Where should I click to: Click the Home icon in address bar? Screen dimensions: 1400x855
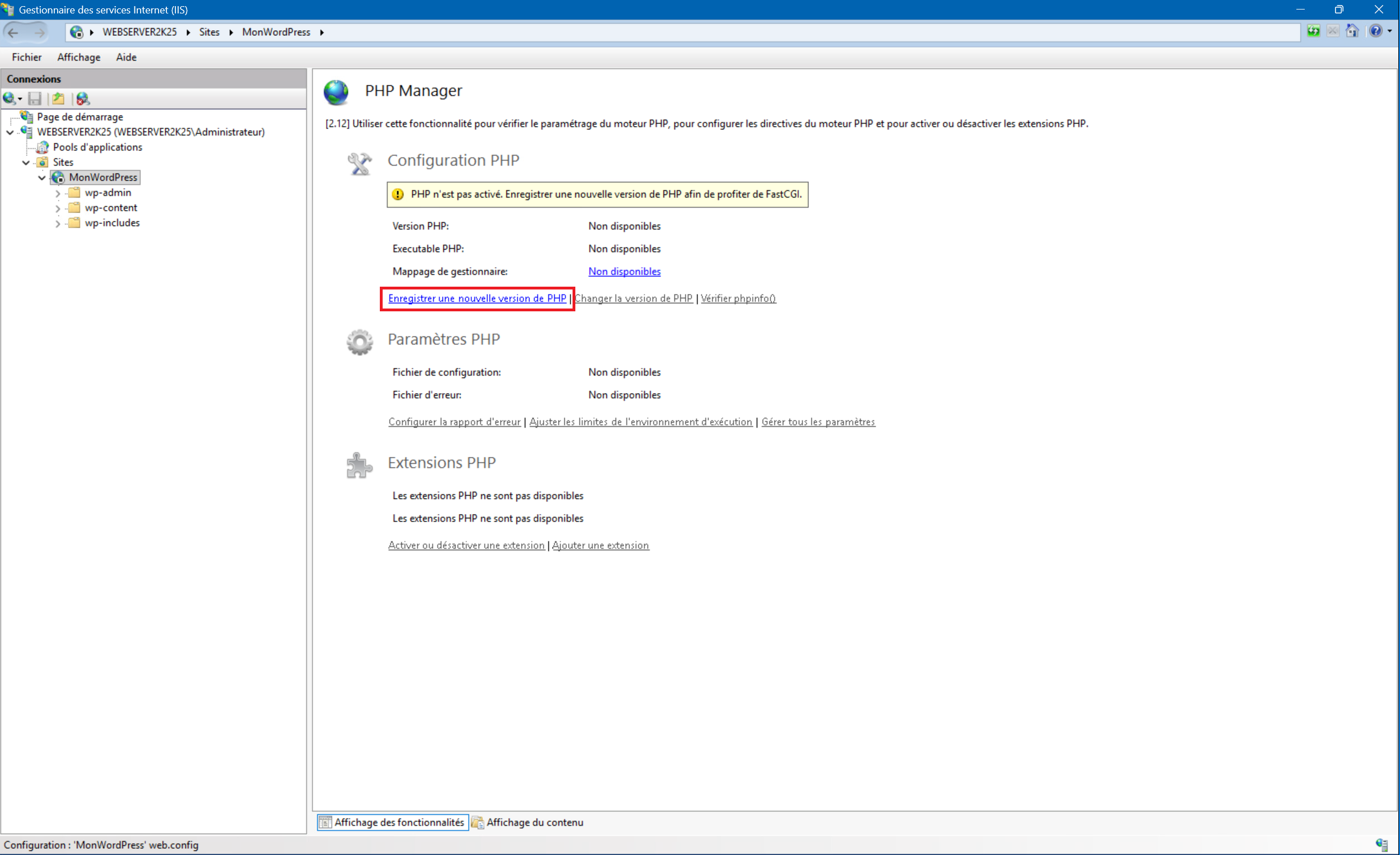click(1352, 31)
